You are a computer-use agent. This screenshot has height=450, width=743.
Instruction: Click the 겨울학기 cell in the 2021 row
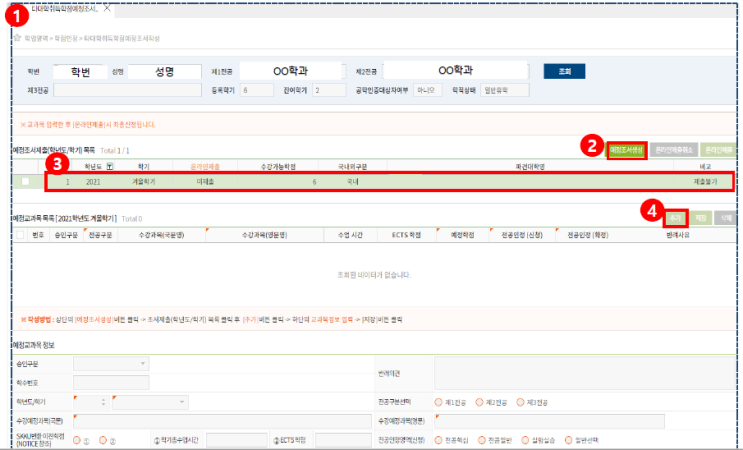point(144,181)
